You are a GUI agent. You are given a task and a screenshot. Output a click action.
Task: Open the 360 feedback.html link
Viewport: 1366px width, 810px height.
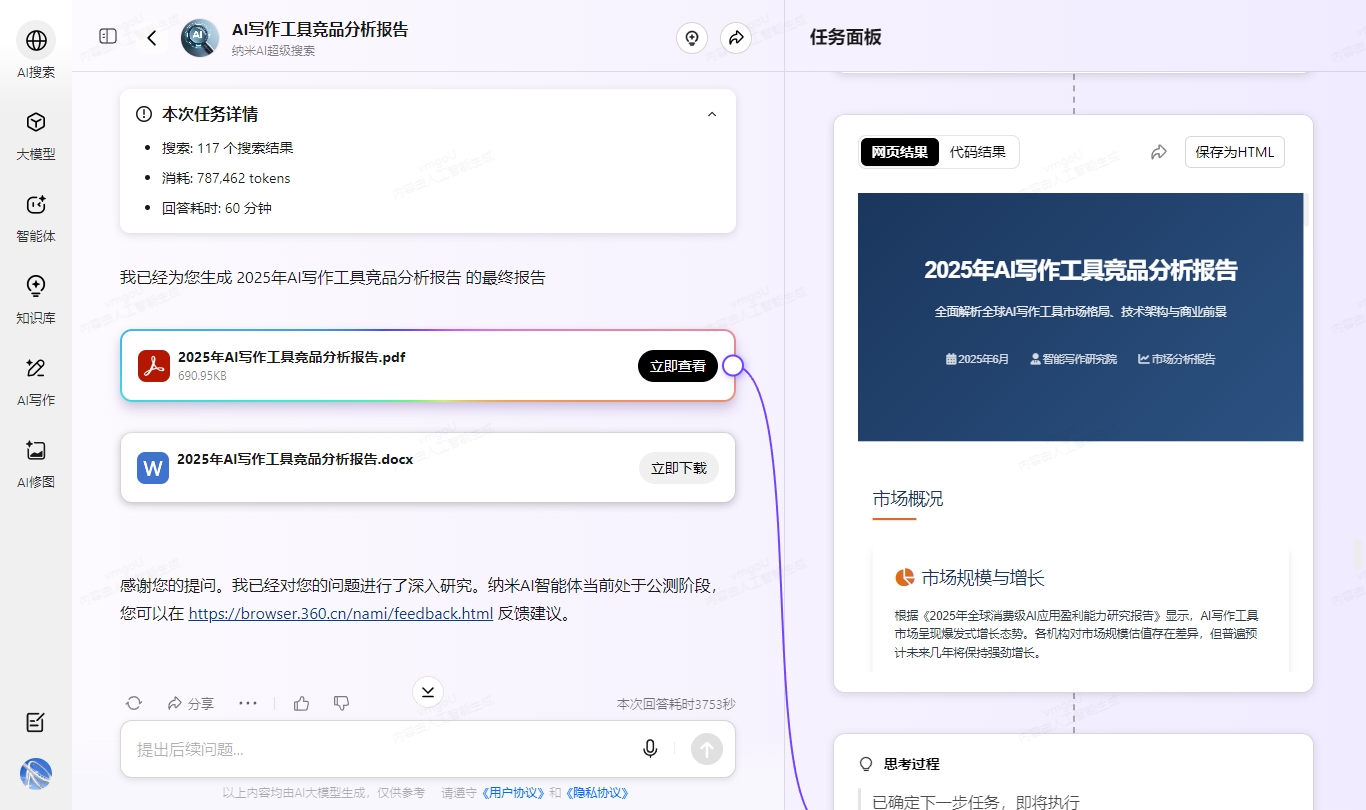click(x=341, y=614)
